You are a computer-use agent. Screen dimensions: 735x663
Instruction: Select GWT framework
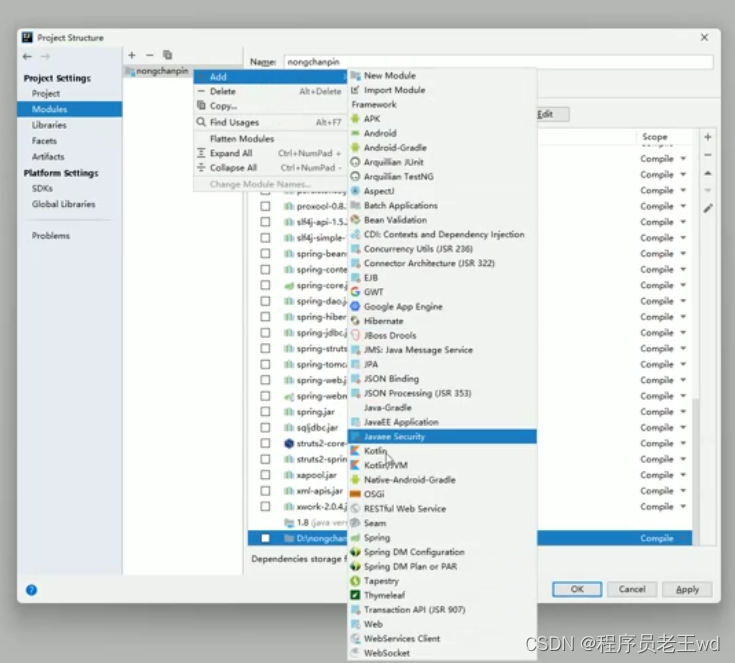[442, 292]
